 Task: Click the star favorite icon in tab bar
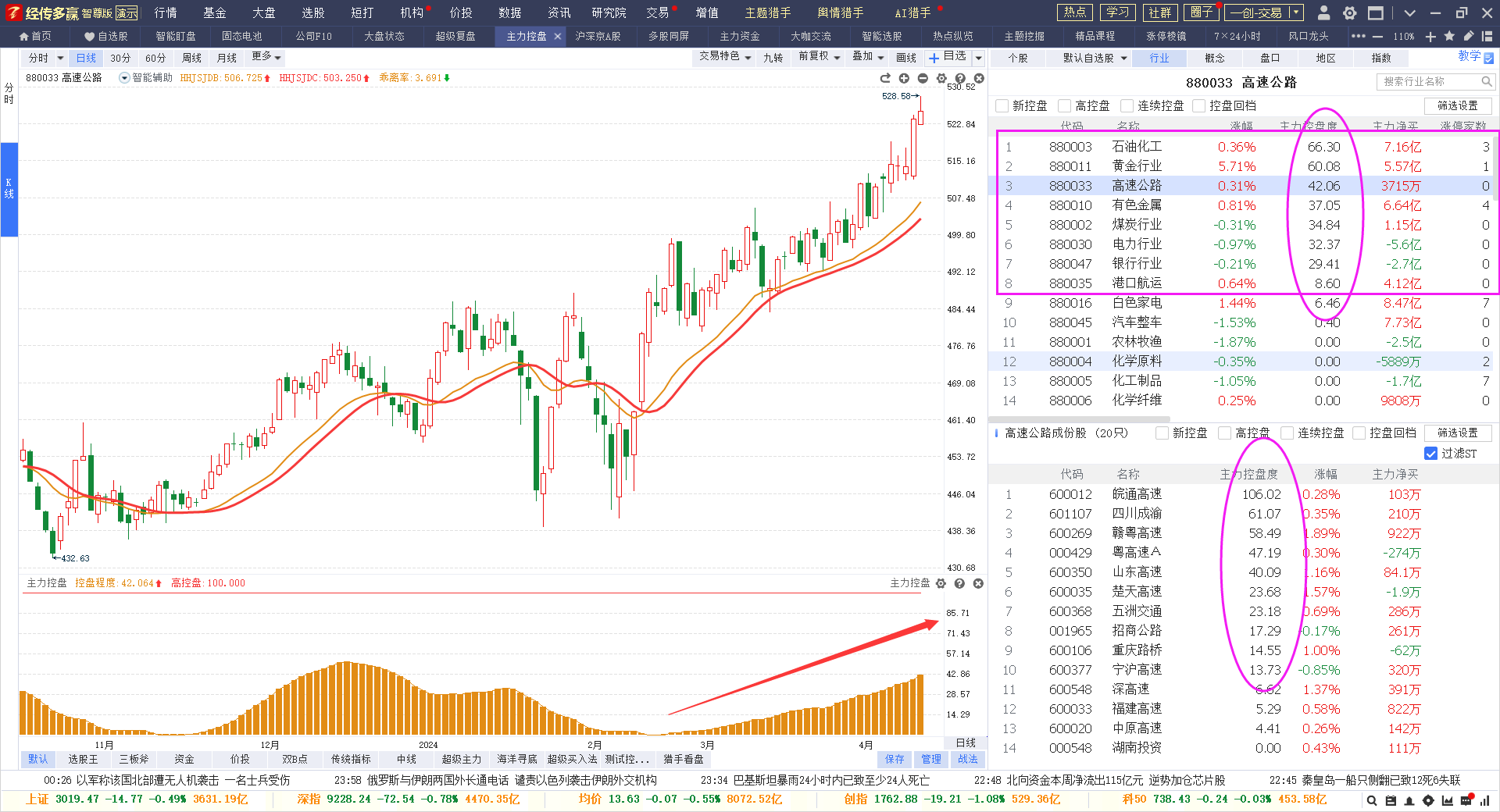click(x=1449, y=37)
